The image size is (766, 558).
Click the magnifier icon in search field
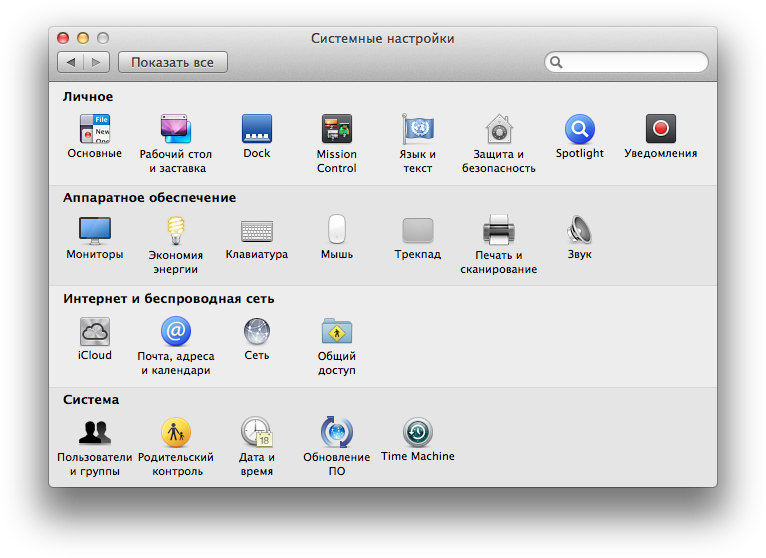click(556, 62)
